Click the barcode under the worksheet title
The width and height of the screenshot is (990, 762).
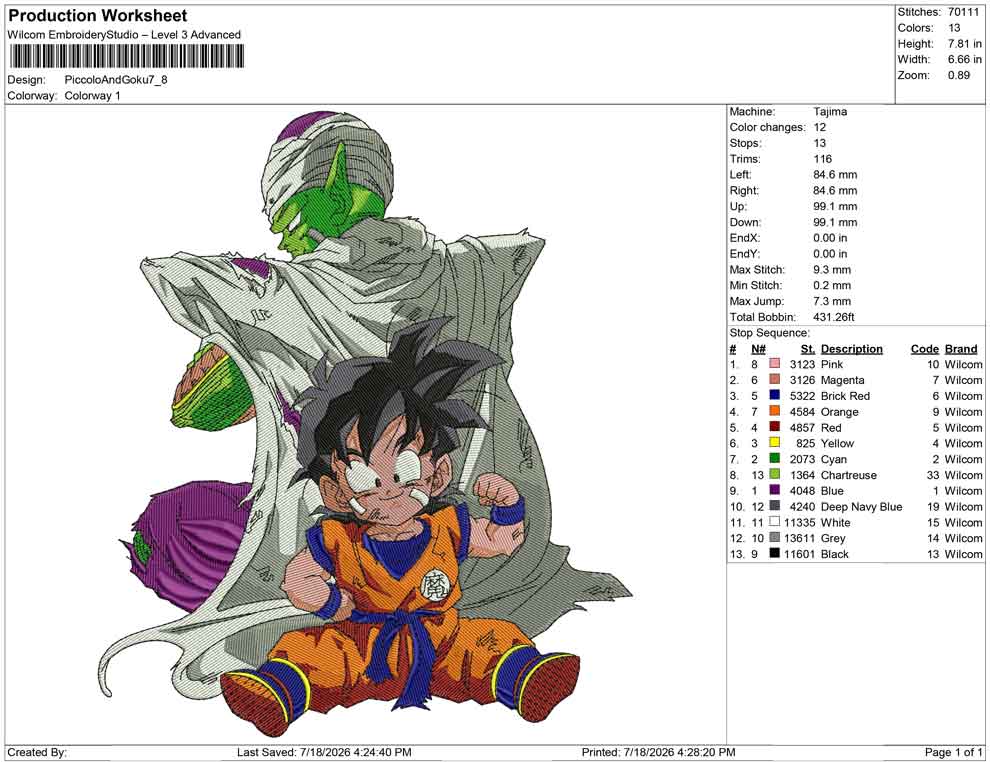(x=126, y=57)
